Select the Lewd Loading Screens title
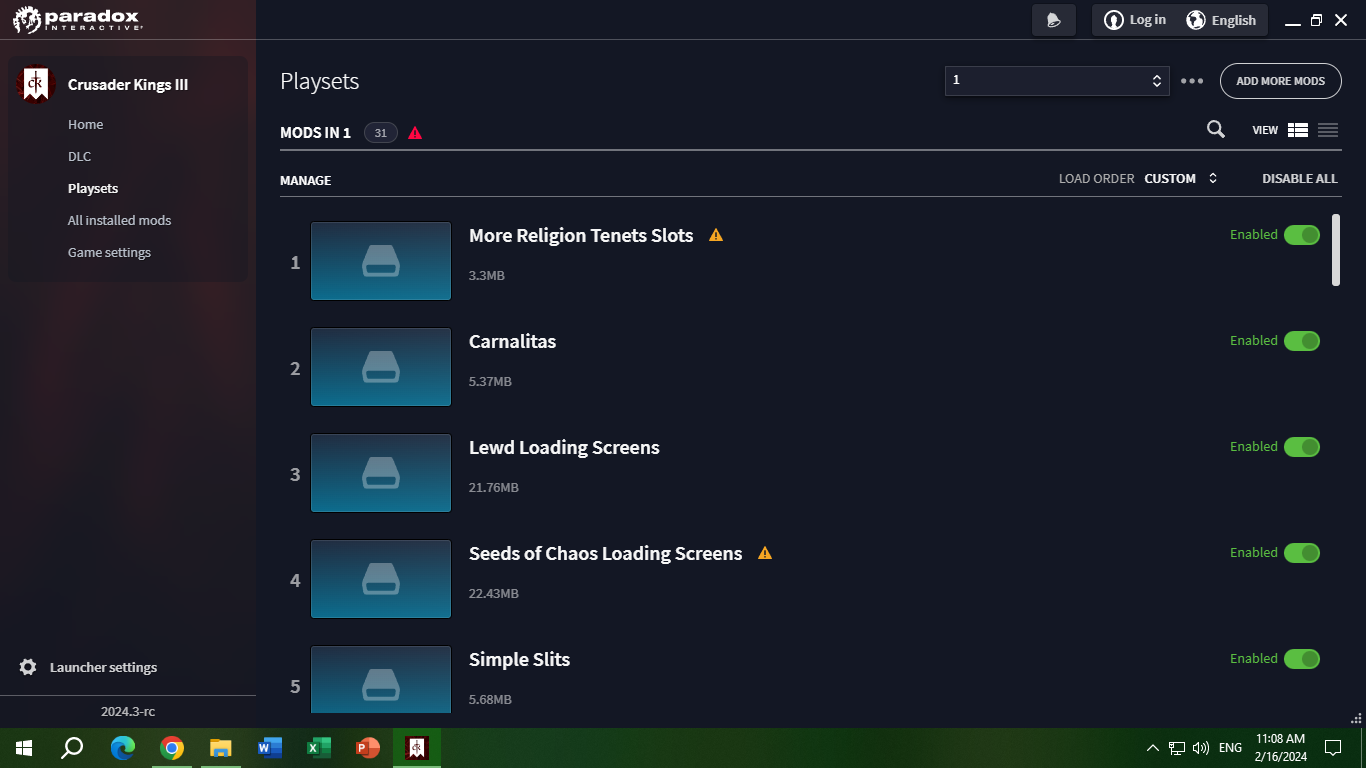The height and width of the screenshot is (768, 1366). pyautogui.click(x=564, y=448)
